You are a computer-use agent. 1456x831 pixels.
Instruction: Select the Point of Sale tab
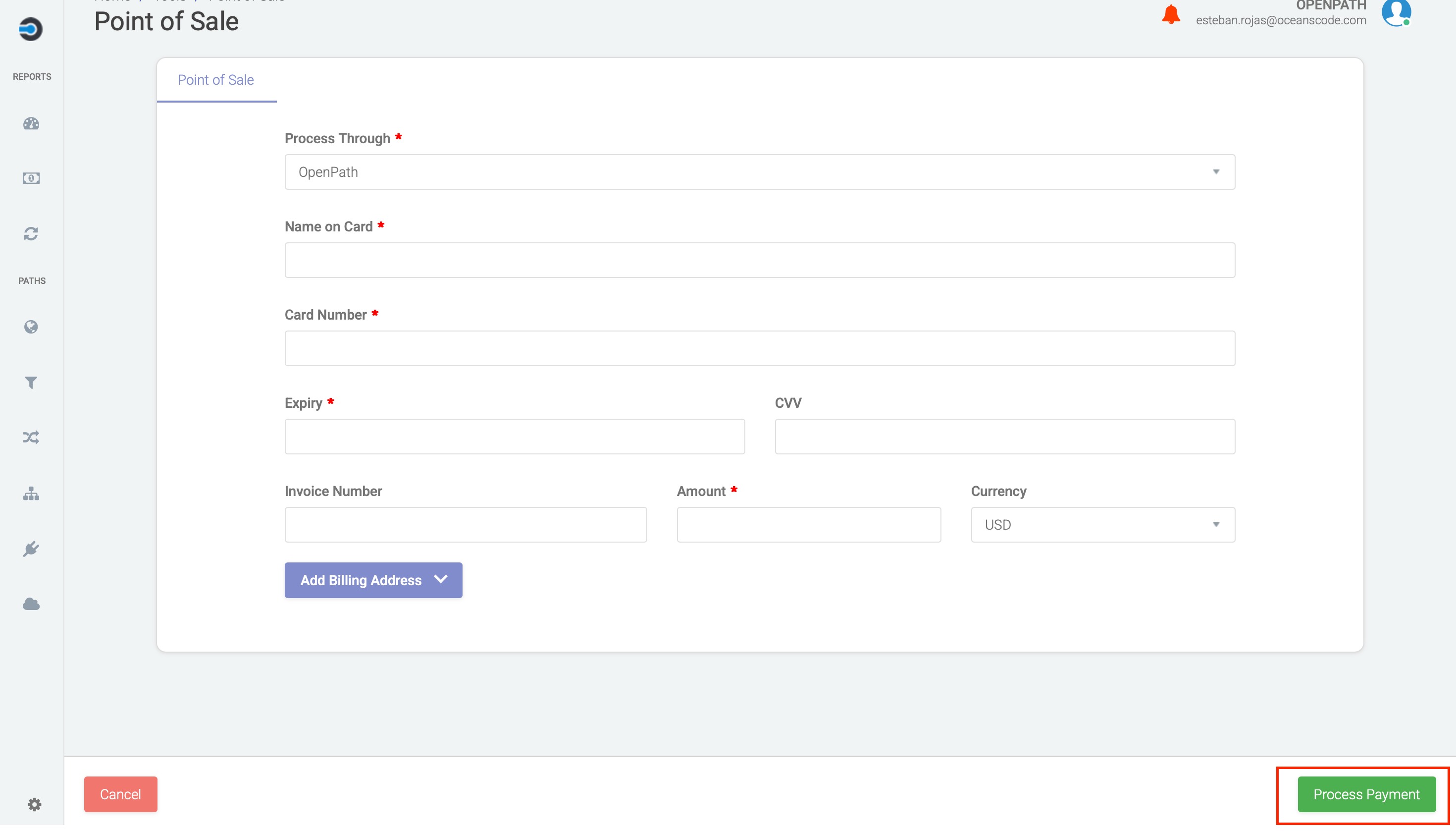216,80
